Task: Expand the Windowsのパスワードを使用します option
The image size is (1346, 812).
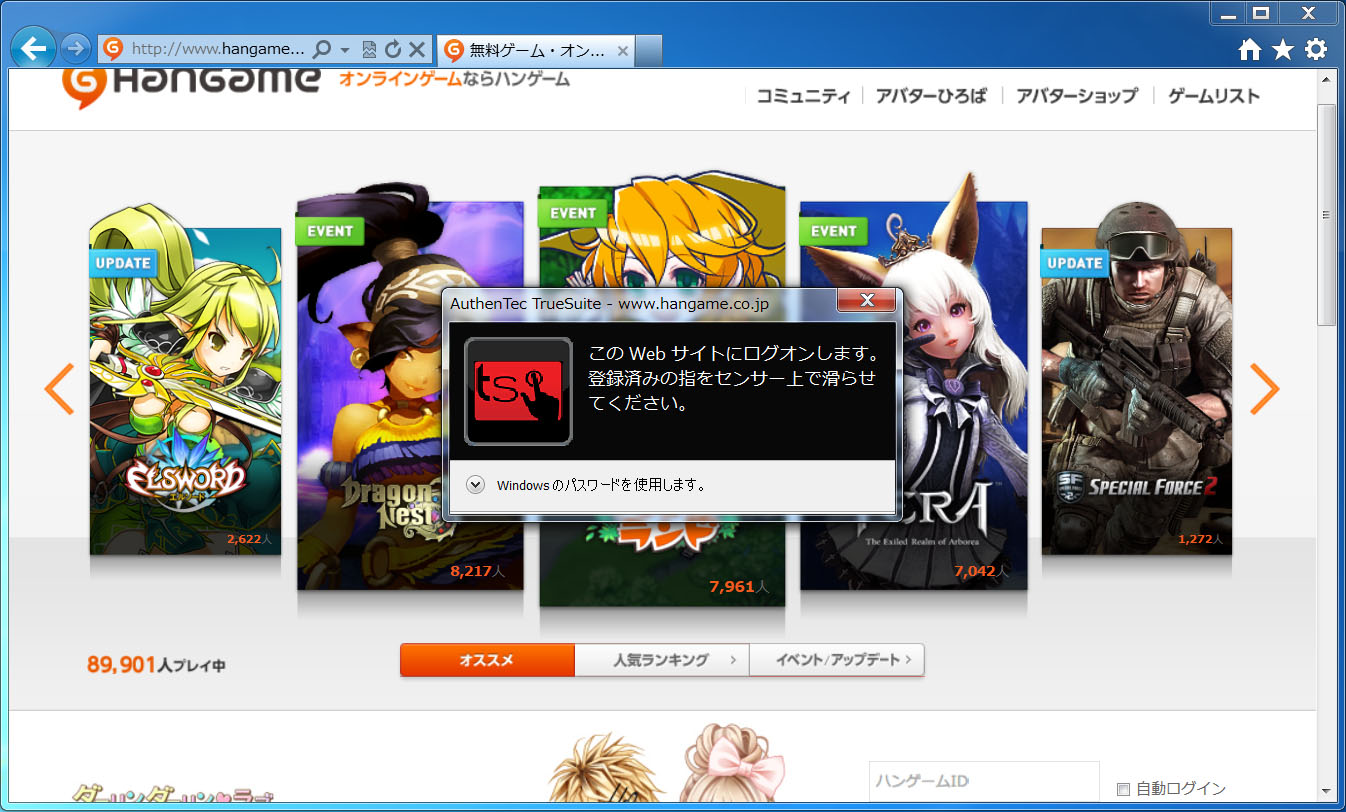Action: pos(476,485)
